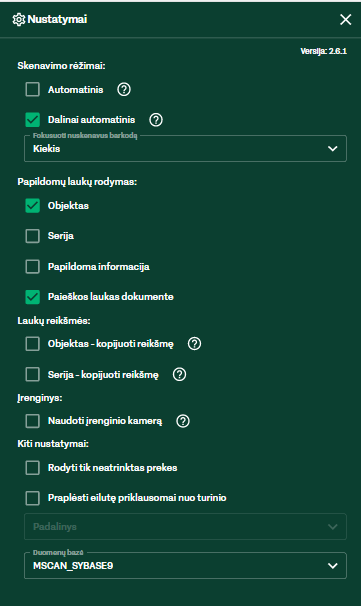Screen dimensions: 361x606
Task: Enable Praplėsti eilutę priklausomai nuo turinio
Action: [32, 498]
